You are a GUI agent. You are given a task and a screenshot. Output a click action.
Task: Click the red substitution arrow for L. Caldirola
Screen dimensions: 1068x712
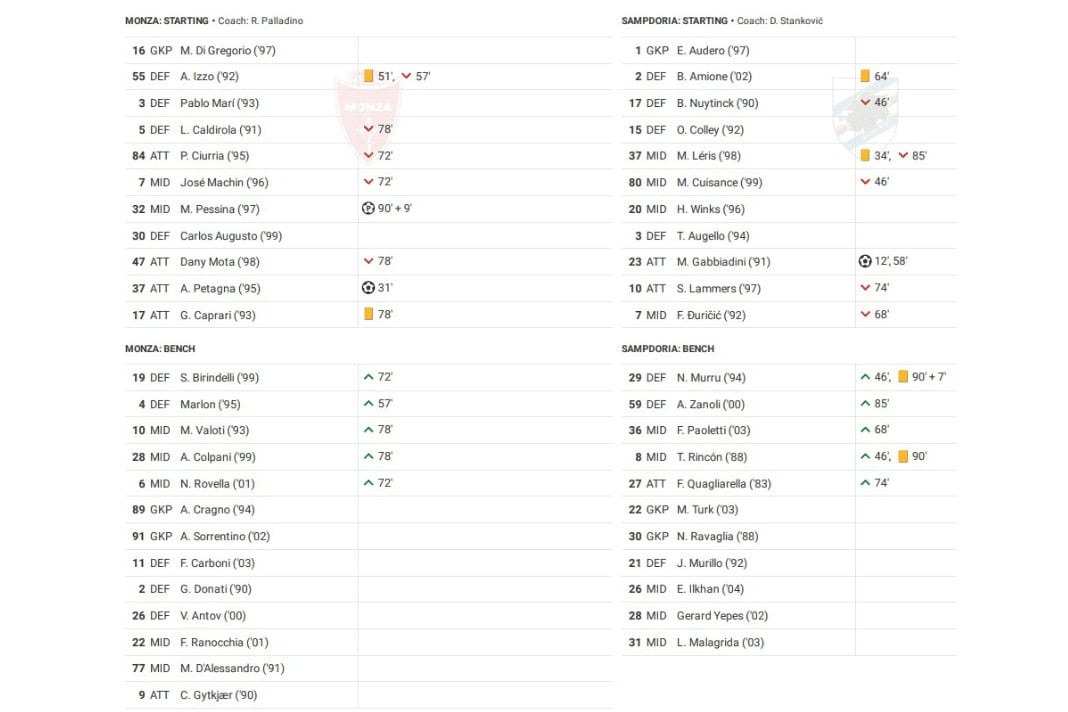point(368,129)
